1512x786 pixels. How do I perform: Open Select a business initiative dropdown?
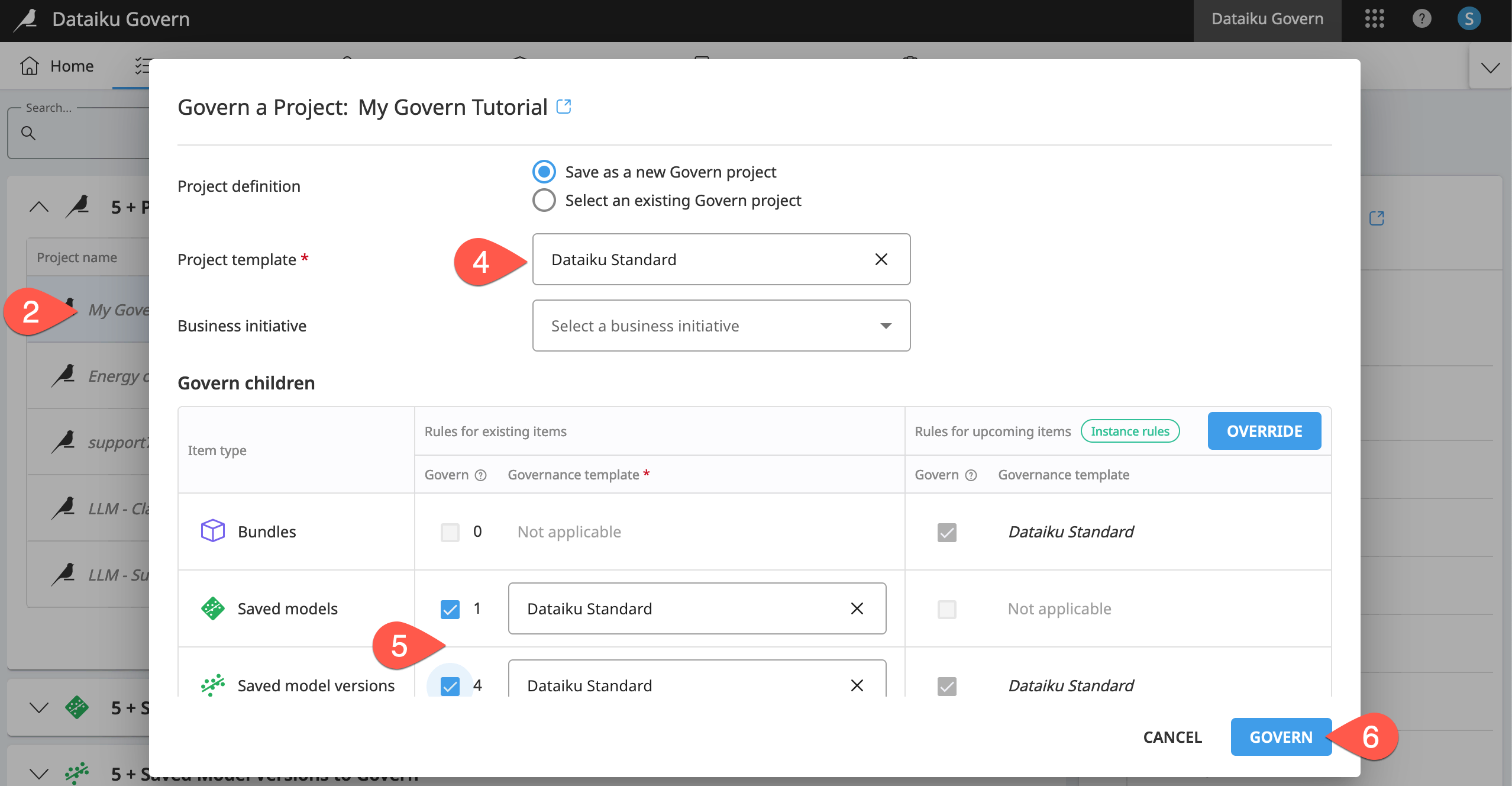[x=721, y=326]
